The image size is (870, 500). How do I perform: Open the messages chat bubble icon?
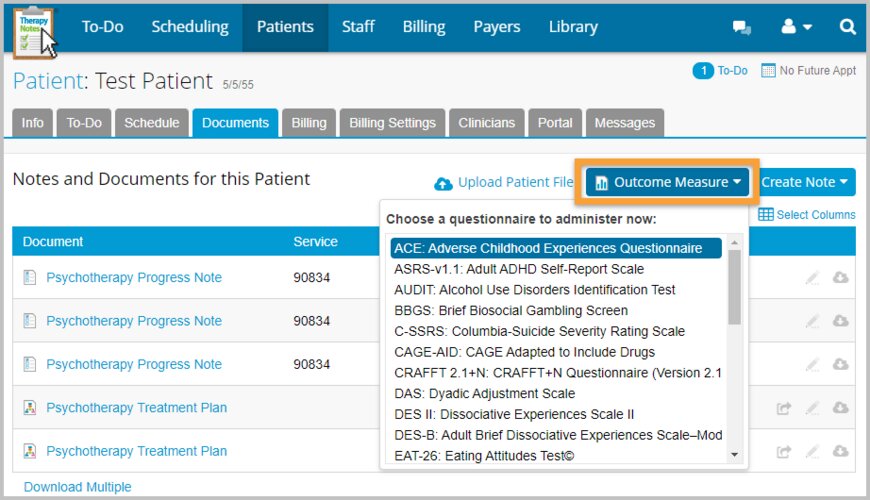[741, 28]
